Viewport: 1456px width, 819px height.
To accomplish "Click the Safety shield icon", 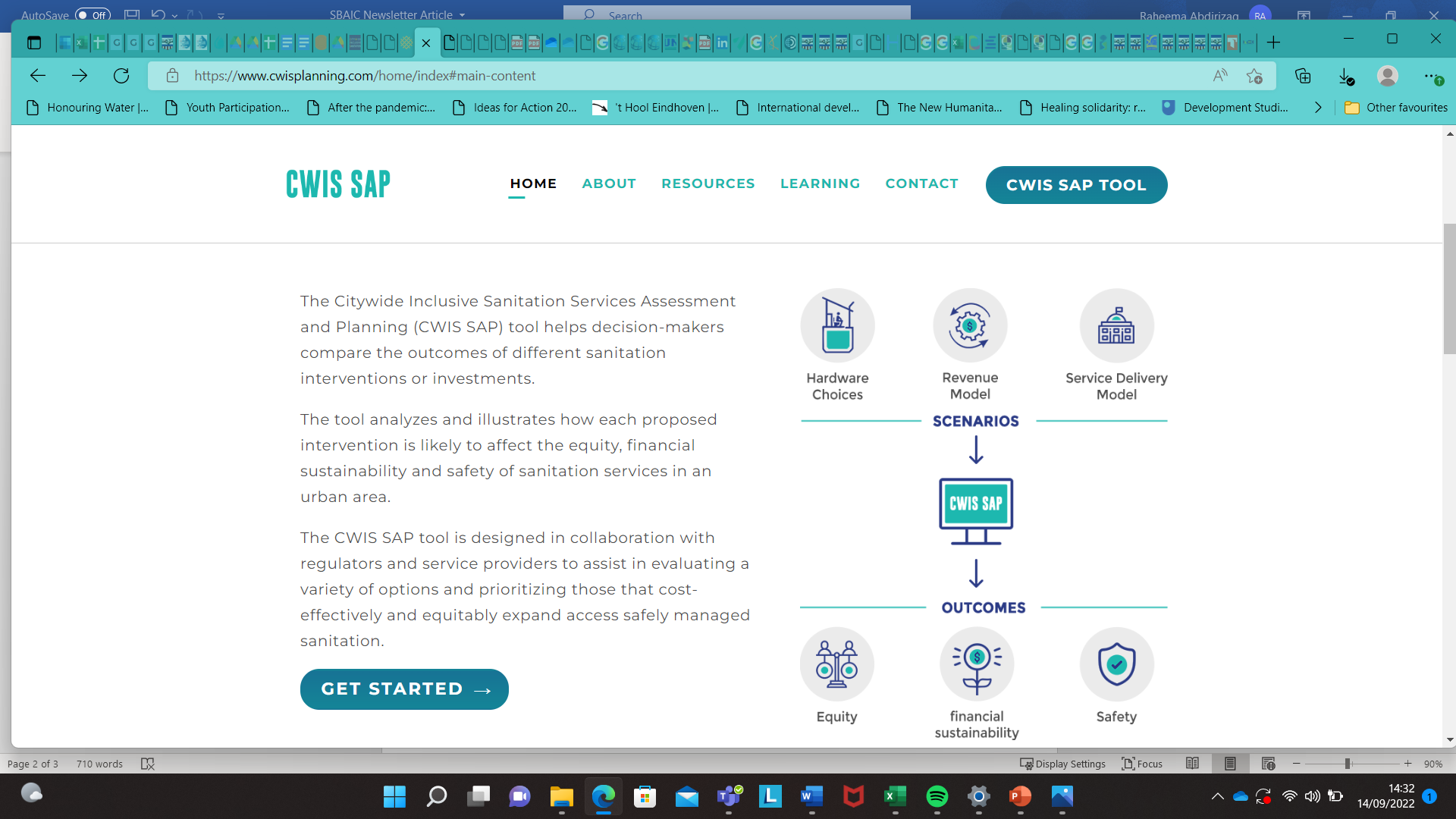I will [1116, 664].
